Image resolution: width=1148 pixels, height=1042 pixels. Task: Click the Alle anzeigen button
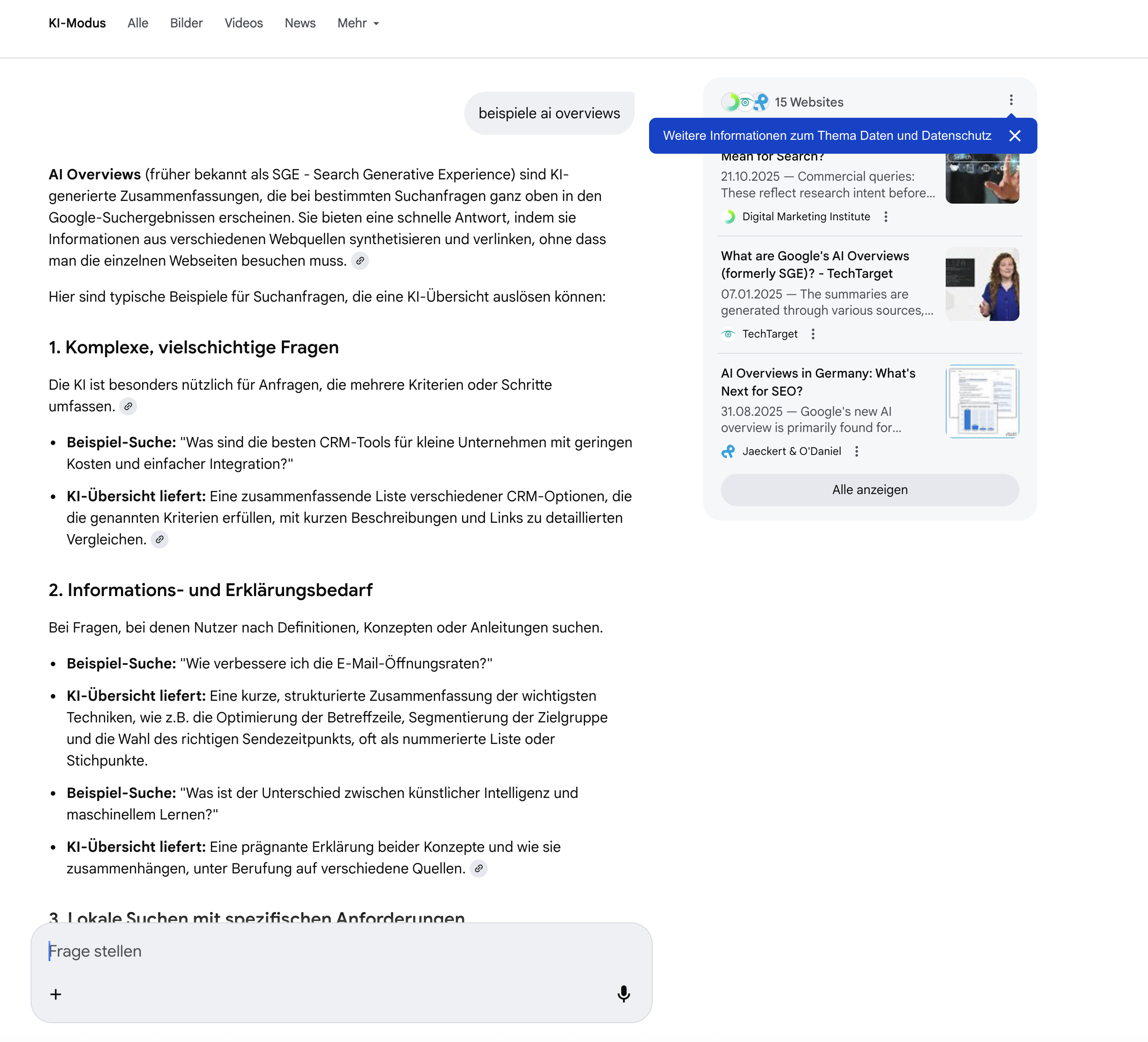pyautogui.click(x=869, y=490)
